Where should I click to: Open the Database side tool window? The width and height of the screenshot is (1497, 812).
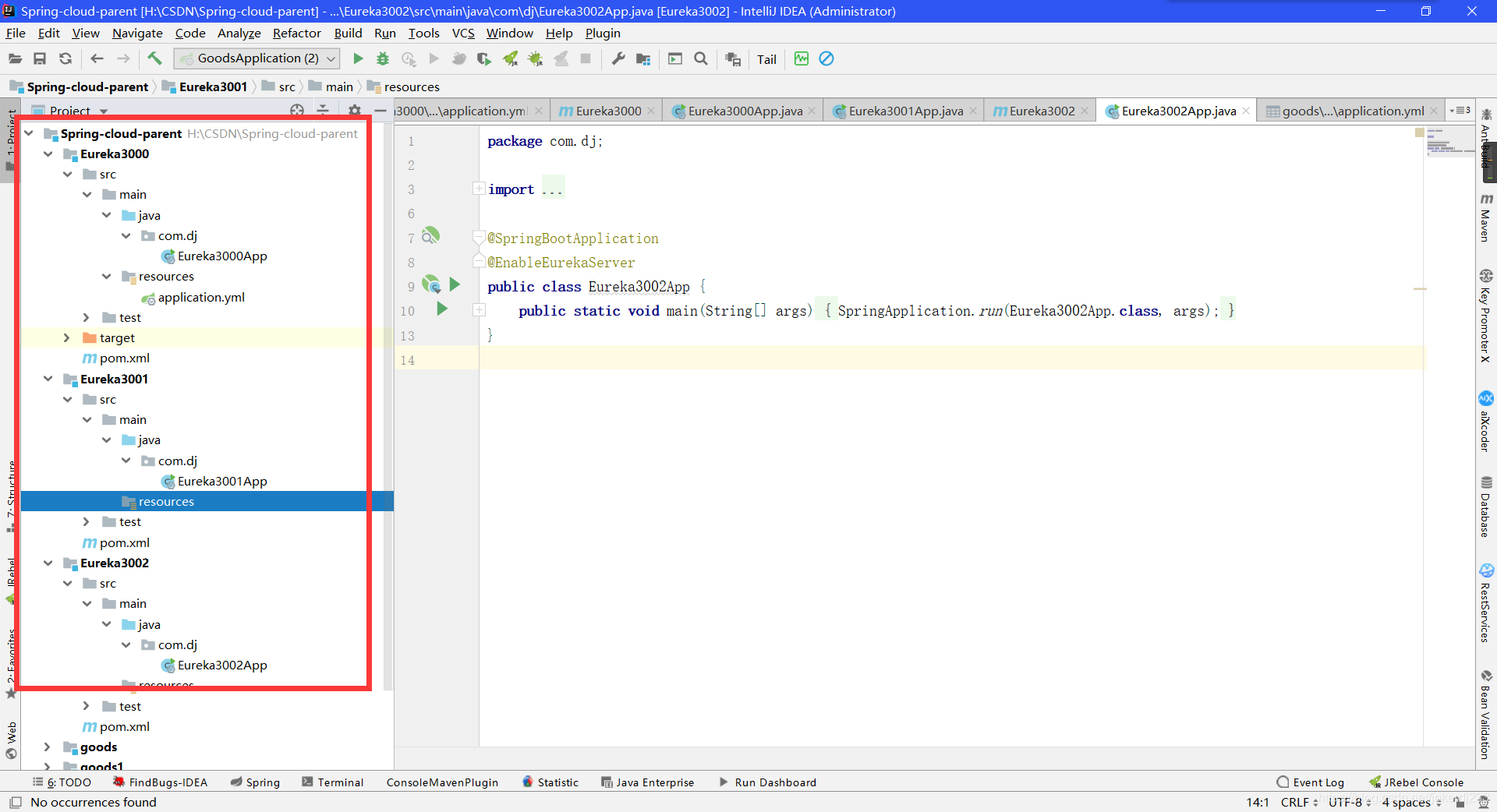1486,507
